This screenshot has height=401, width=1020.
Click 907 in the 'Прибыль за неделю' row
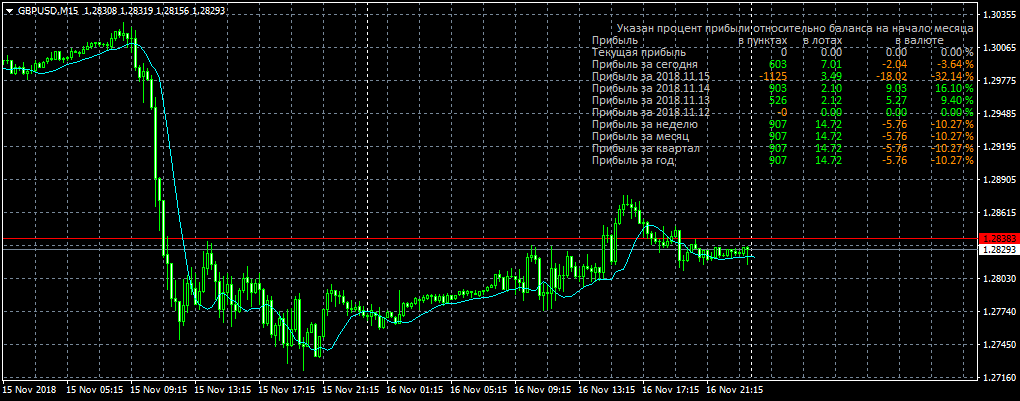778,124
